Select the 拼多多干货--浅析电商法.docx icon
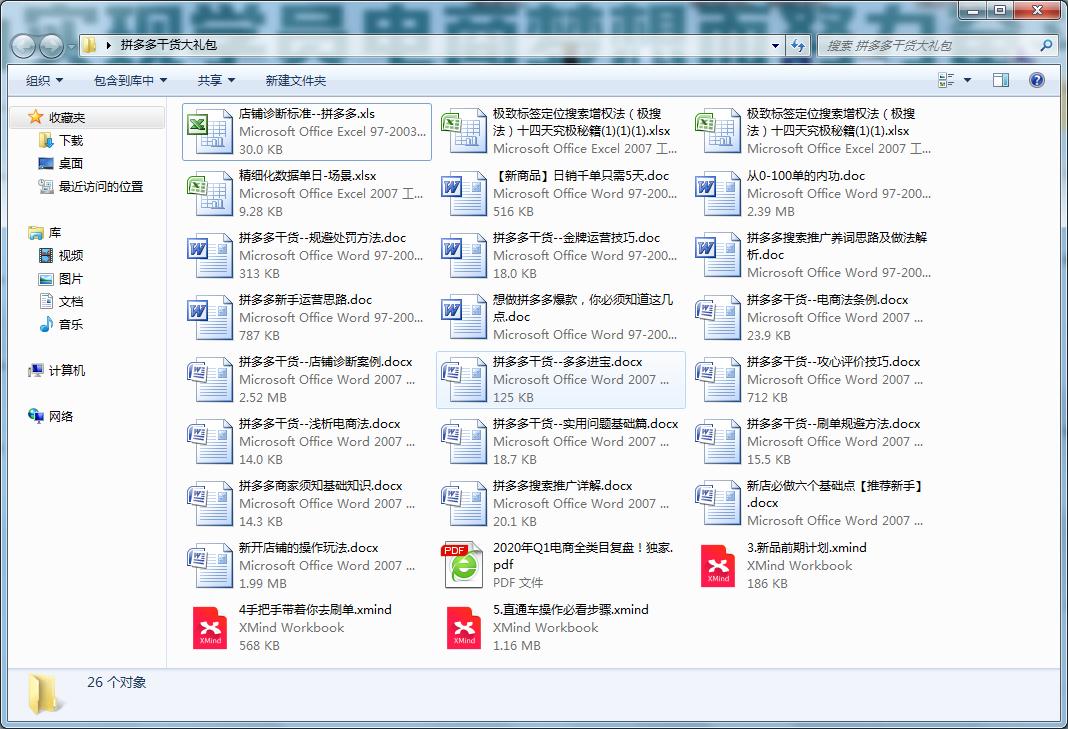This screenshot has height=729, width=1068. tap(210, 441)
